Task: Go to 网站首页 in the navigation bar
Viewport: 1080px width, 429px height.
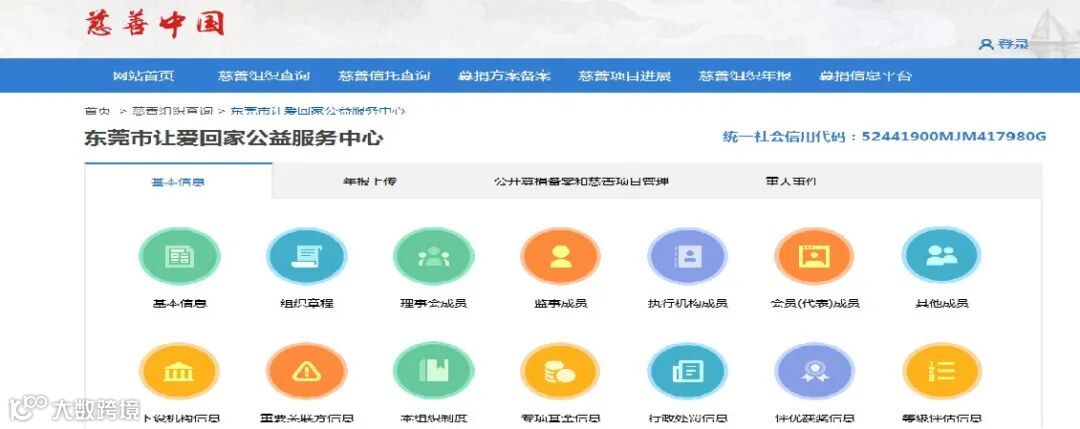Action: 143,76
